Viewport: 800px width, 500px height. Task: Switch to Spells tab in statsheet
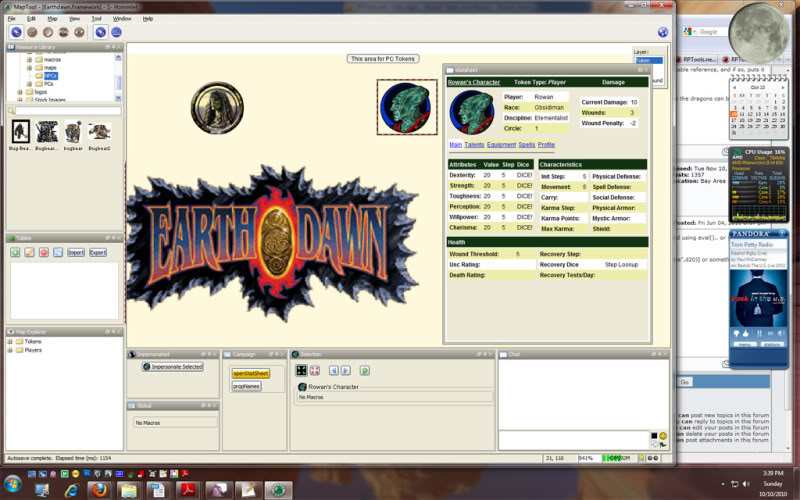coord(527,145)
